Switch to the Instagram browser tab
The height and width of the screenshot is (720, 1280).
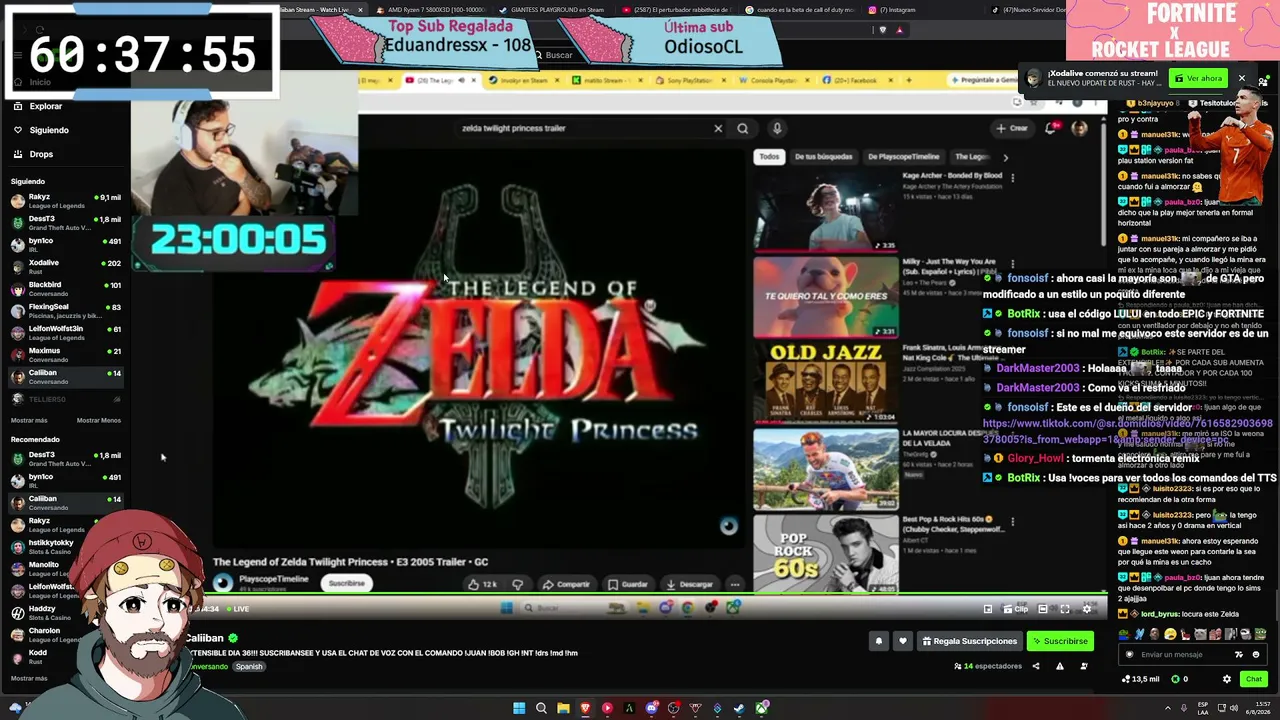point(892,10)
